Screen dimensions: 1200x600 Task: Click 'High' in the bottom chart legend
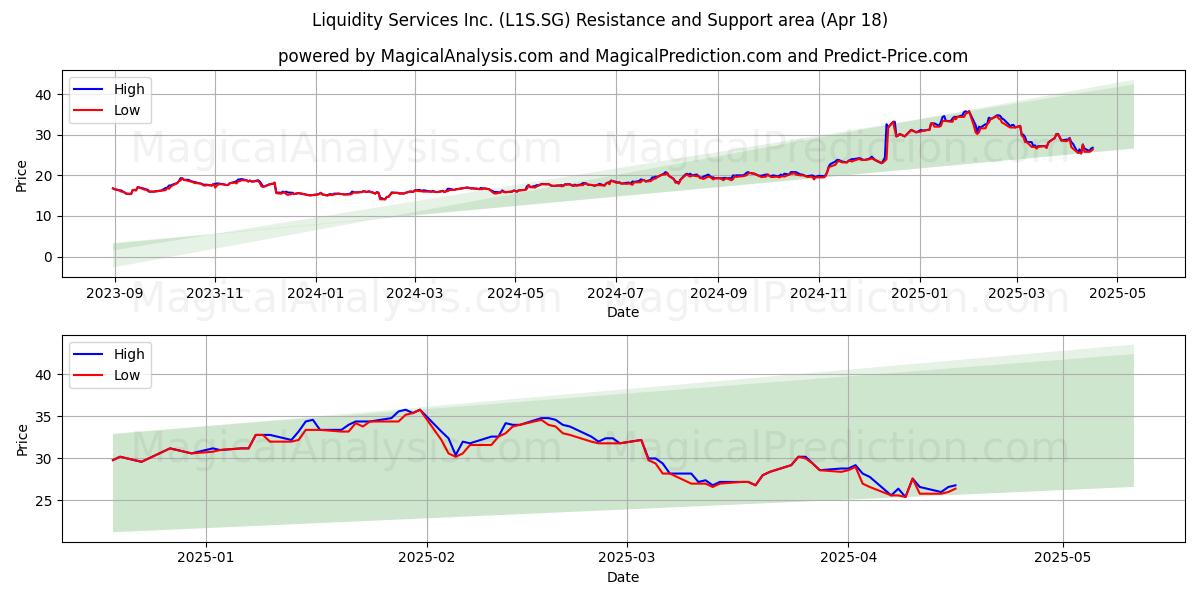click(129, 354)
